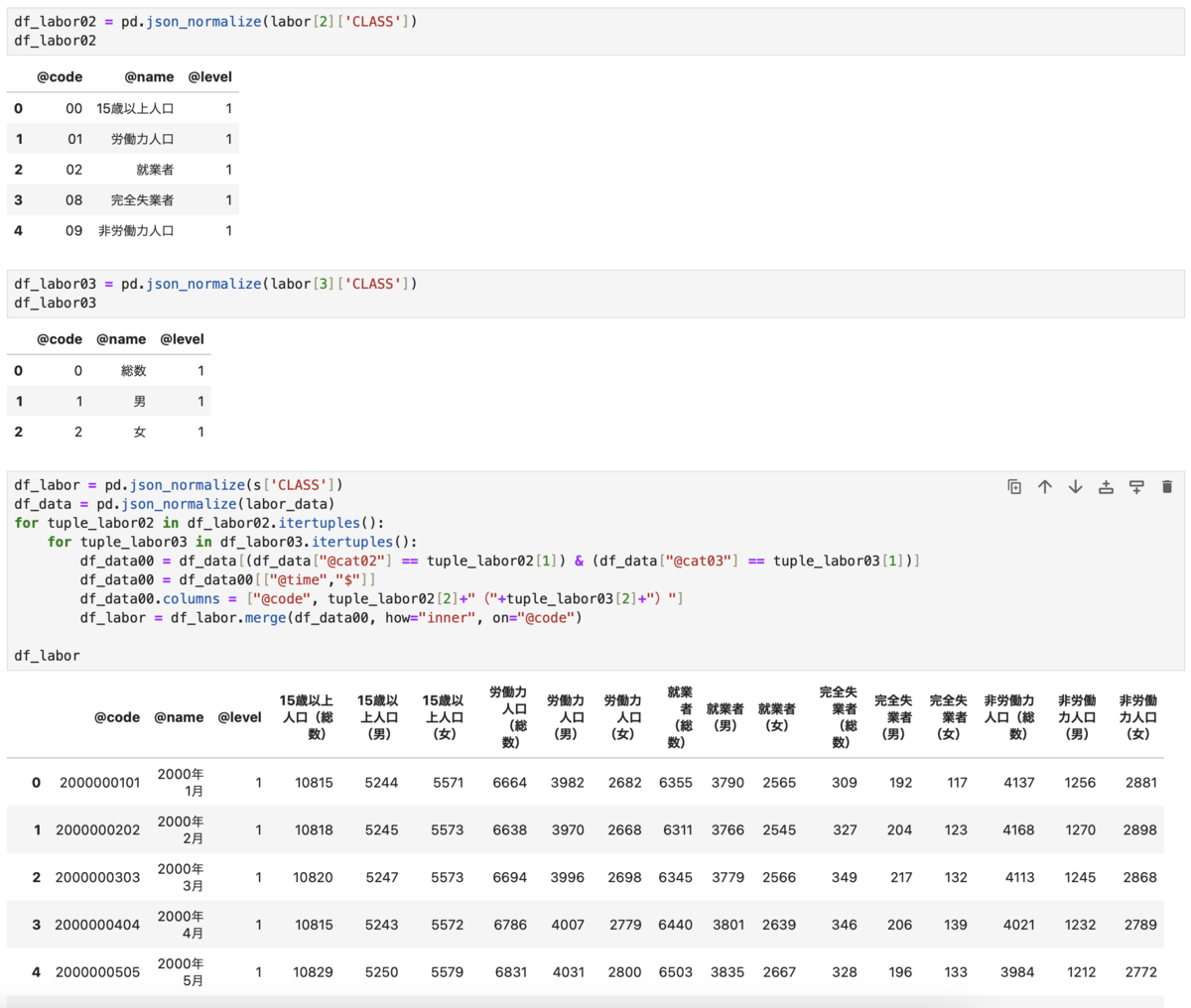Click the '女' cell in the df_labor03 table
The image size is (1191, 1008).
pos(140,433)
